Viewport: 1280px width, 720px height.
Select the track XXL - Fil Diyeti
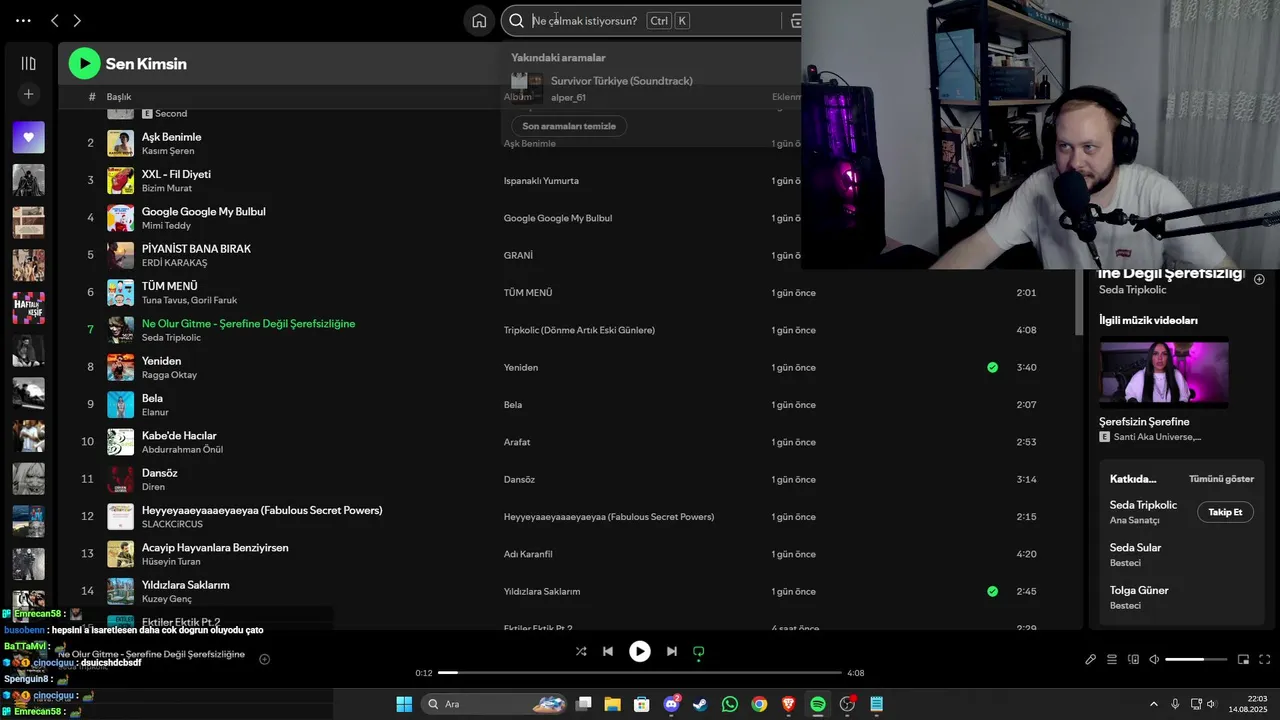176,174
